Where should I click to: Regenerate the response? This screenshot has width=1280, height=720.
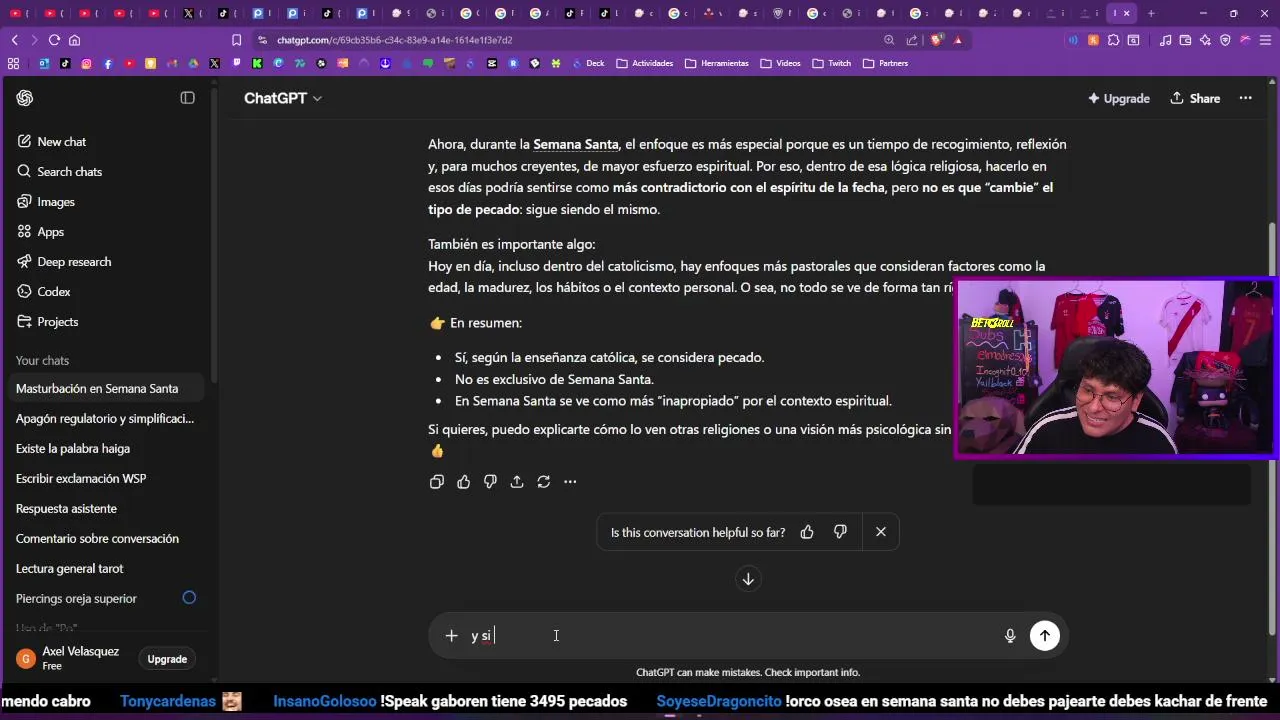click(543, 482)
